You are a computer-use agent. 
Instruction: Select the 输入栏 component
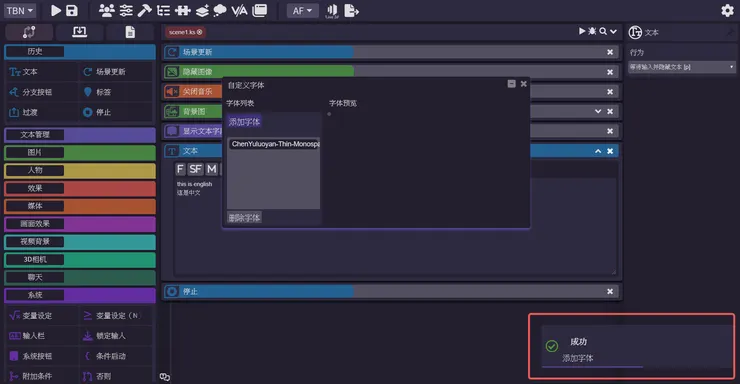pyautogui.click(x=42, y=336)
